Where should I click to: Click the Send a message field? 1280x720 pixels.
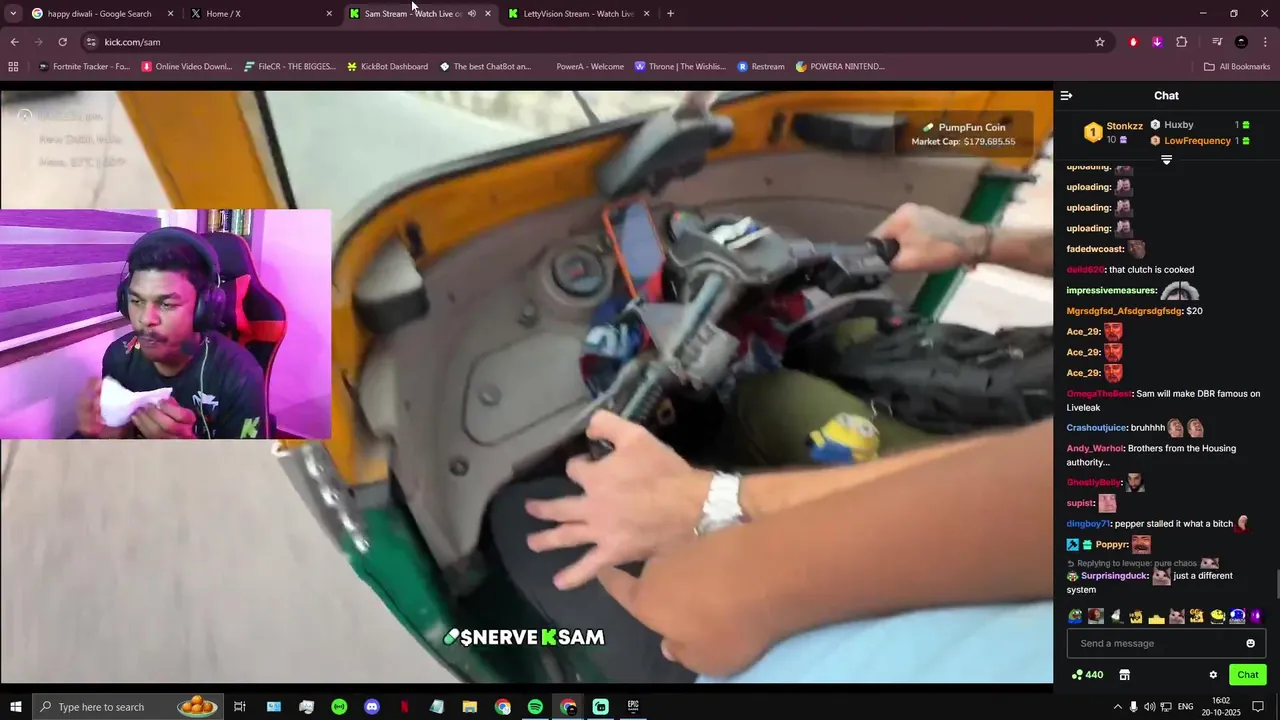coord(1166,643)
